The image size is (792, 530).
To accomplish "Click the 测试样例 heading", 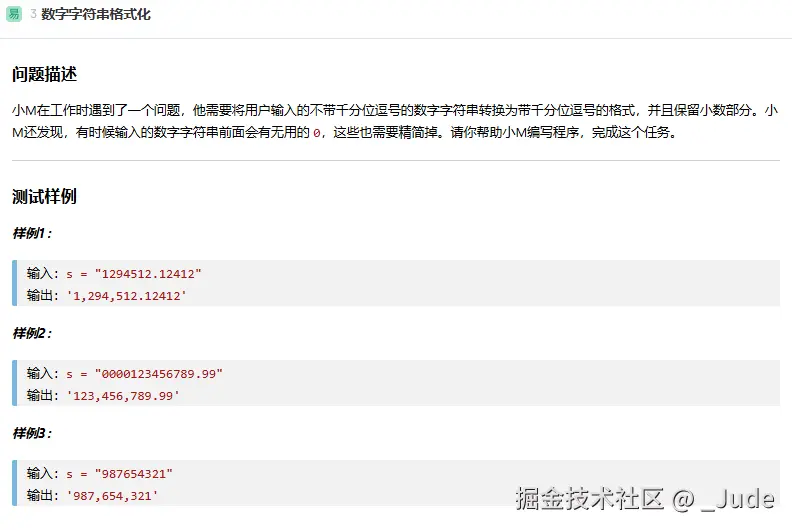I will coord(44,196).
